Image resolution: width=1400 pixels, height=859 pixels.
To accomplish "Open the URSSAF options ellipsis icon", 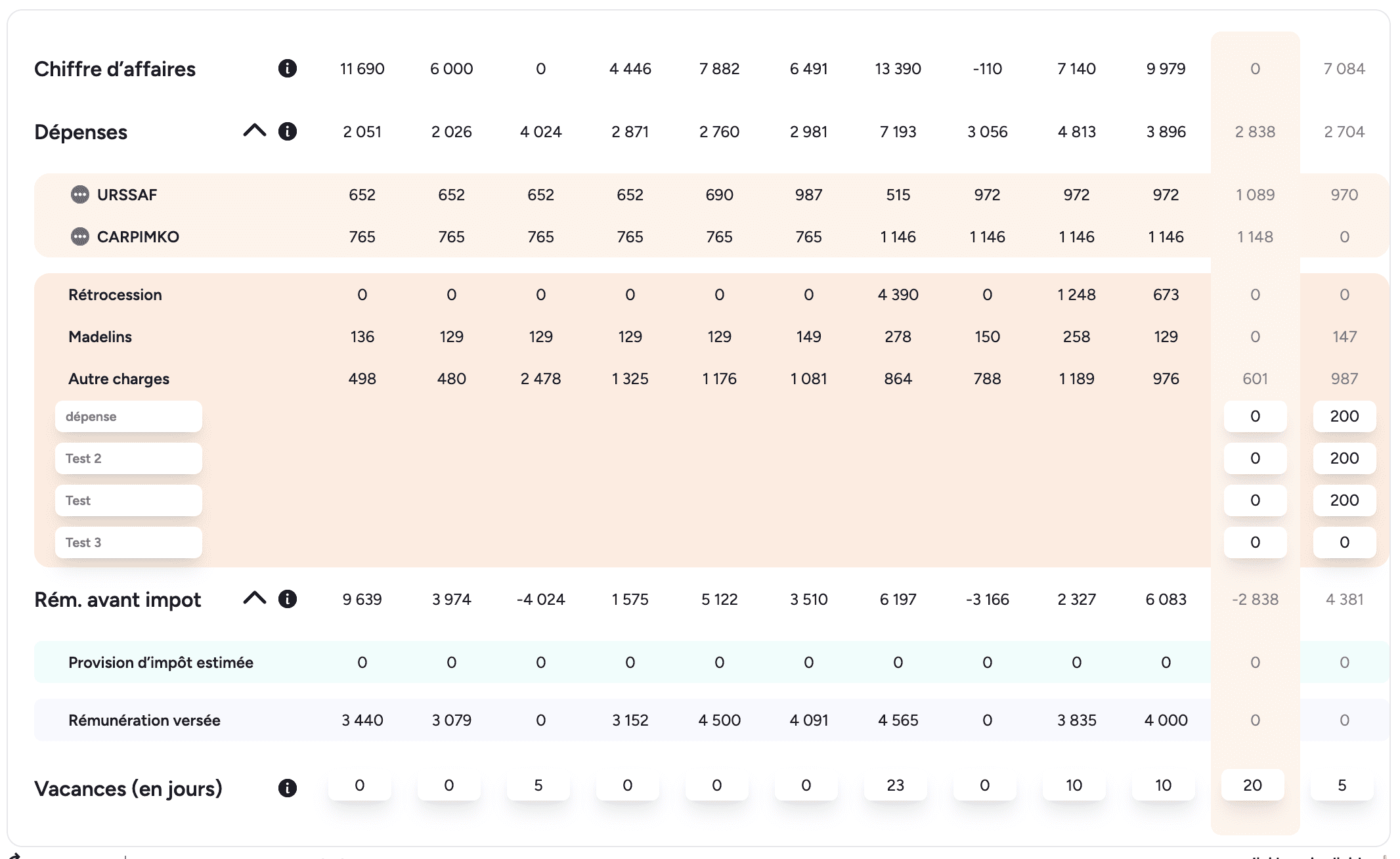I will 79,194.
